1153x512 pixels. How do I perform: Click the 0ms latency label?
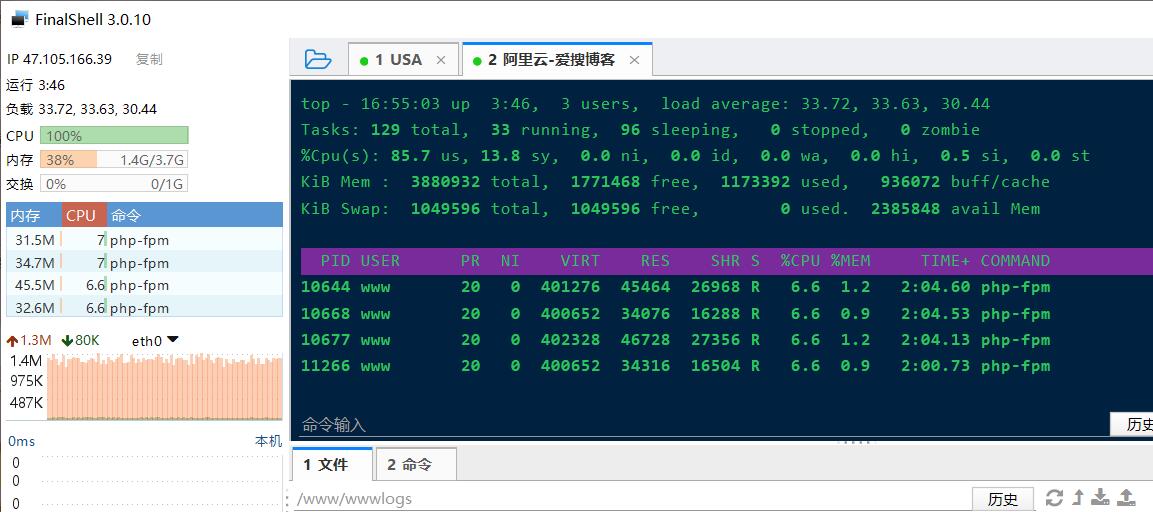[x=21, y=441]
